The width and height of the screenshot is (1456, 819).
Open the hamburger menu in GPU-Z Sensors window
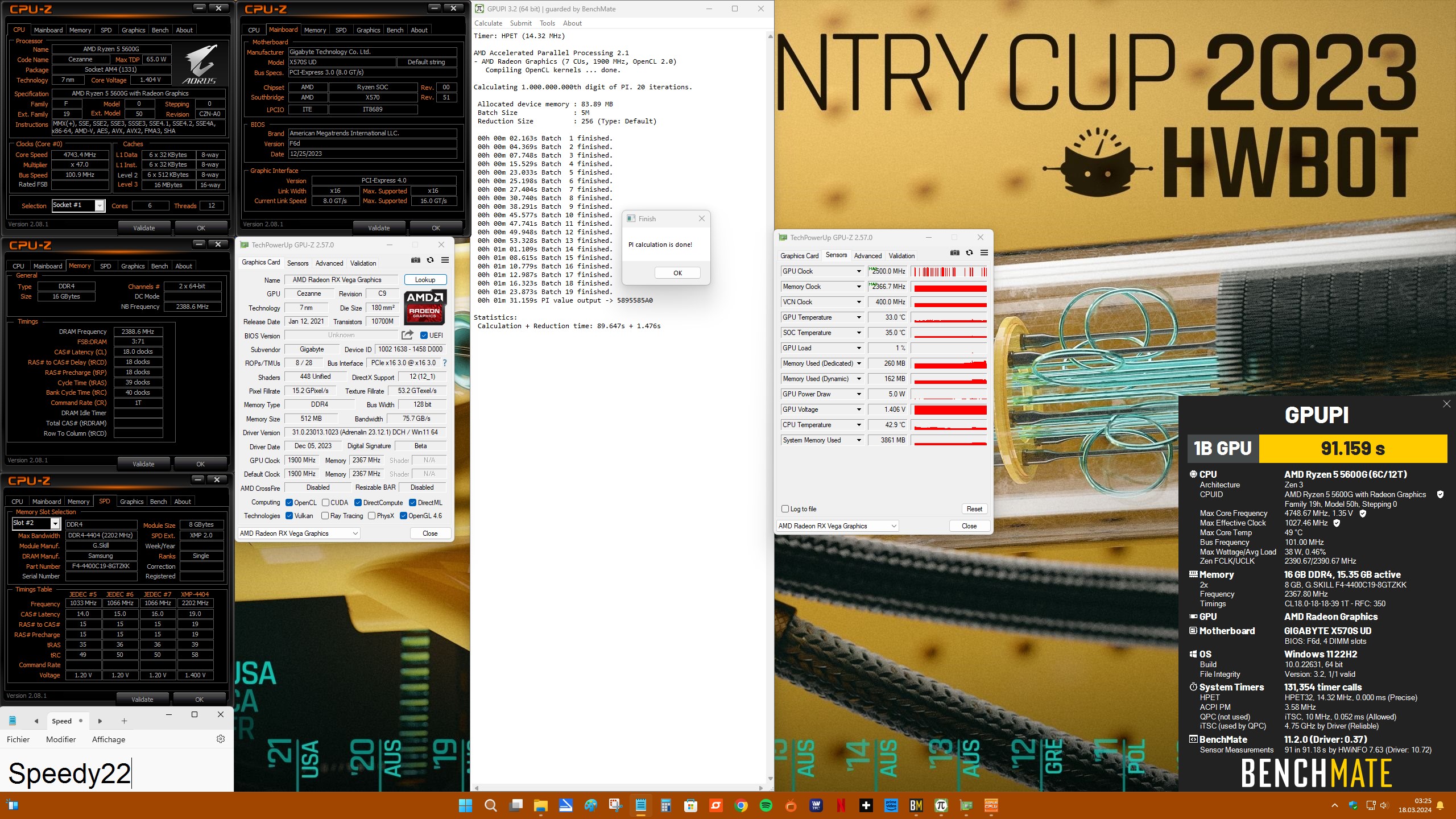[985, 253]
